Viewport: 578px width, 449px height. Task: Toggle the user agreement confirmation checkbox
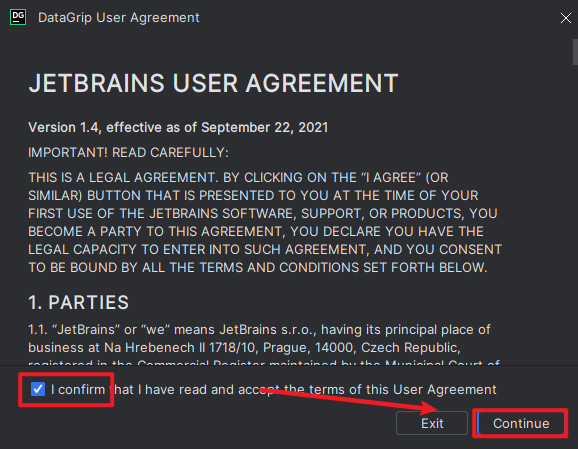point(38,389)
